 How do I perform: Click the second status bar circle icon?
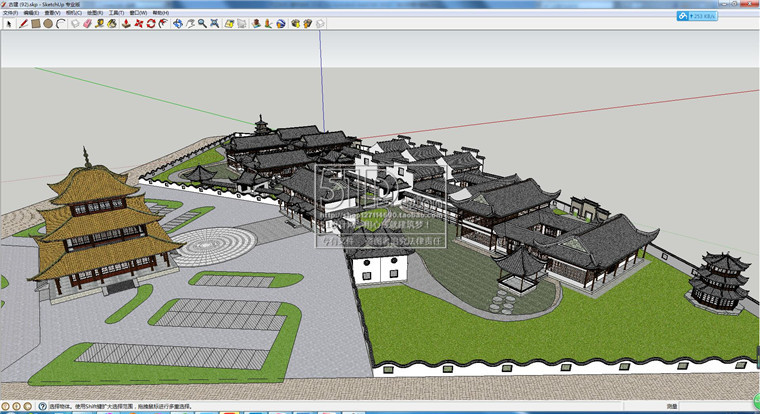(16, 406)
